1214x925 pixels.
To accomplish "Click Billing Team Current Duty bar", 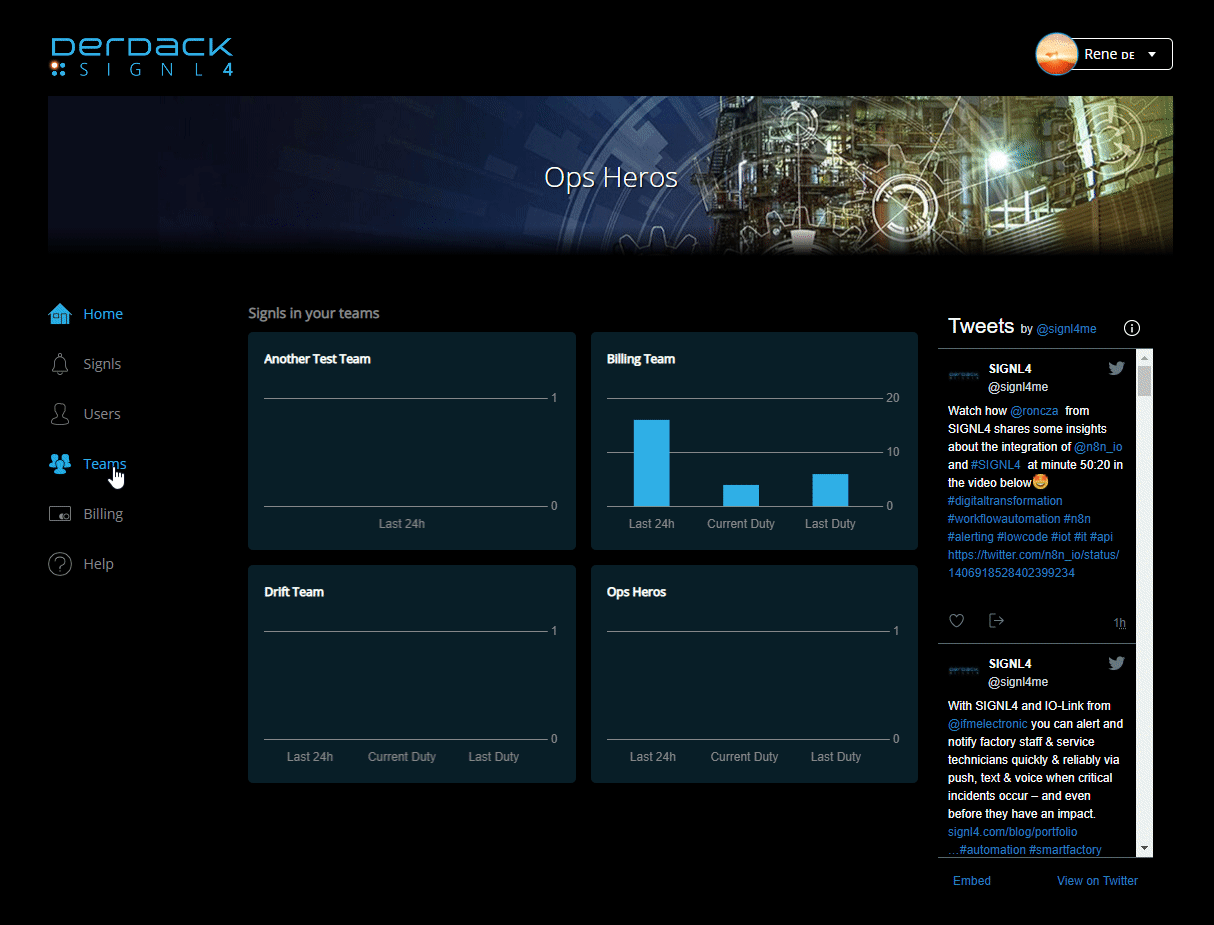I will tap(741, 496).
